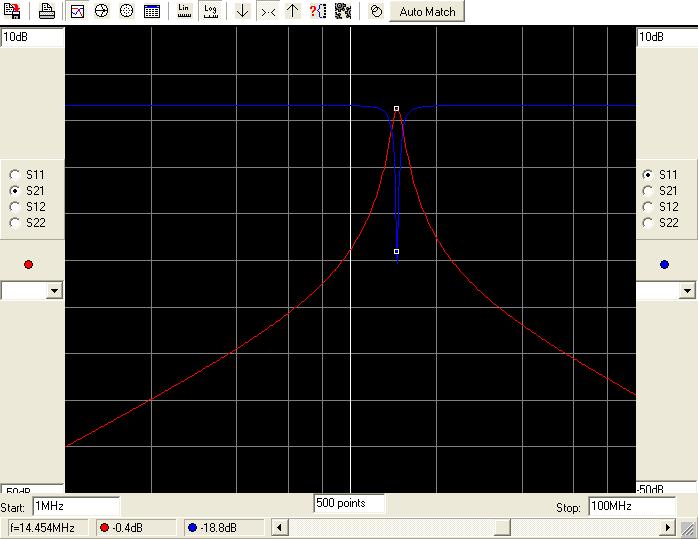The image size is (698, 539).
Task: Set linear frequency scale with Lin icon
Action: coord(185,12)
